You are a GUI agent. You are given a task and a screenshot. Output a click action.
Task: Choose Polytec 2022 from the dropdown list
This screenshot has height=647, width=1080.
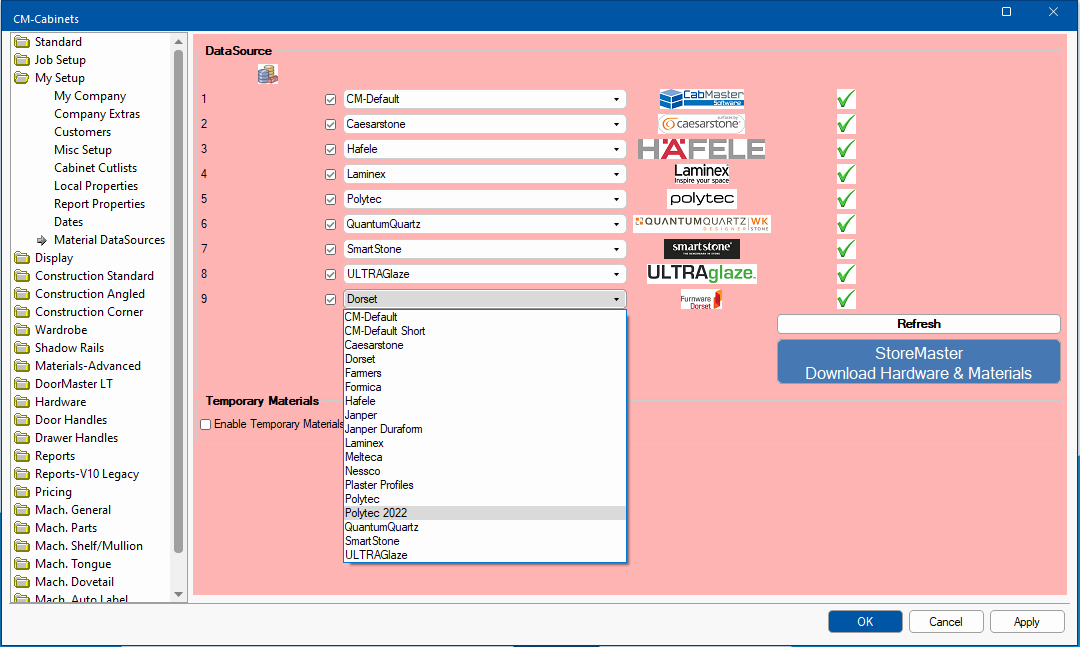pos(485,513)
